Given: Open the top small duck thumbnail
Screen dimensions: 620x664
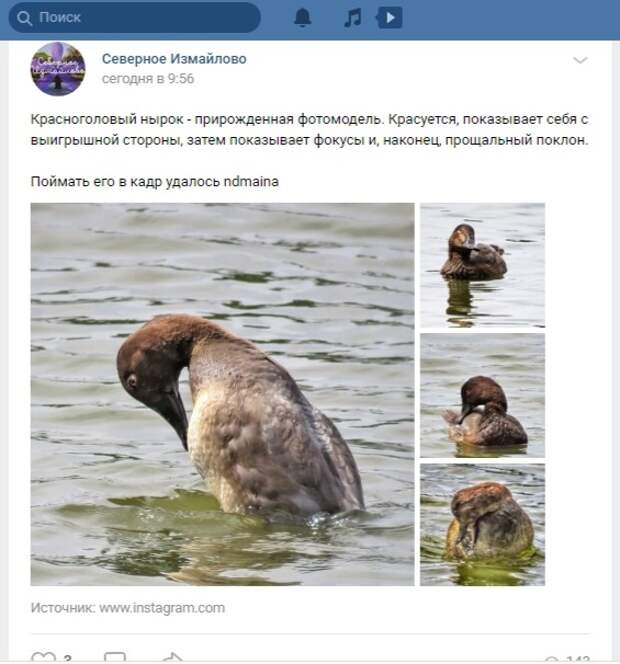Looking at the screenshot, I should 482,265.
